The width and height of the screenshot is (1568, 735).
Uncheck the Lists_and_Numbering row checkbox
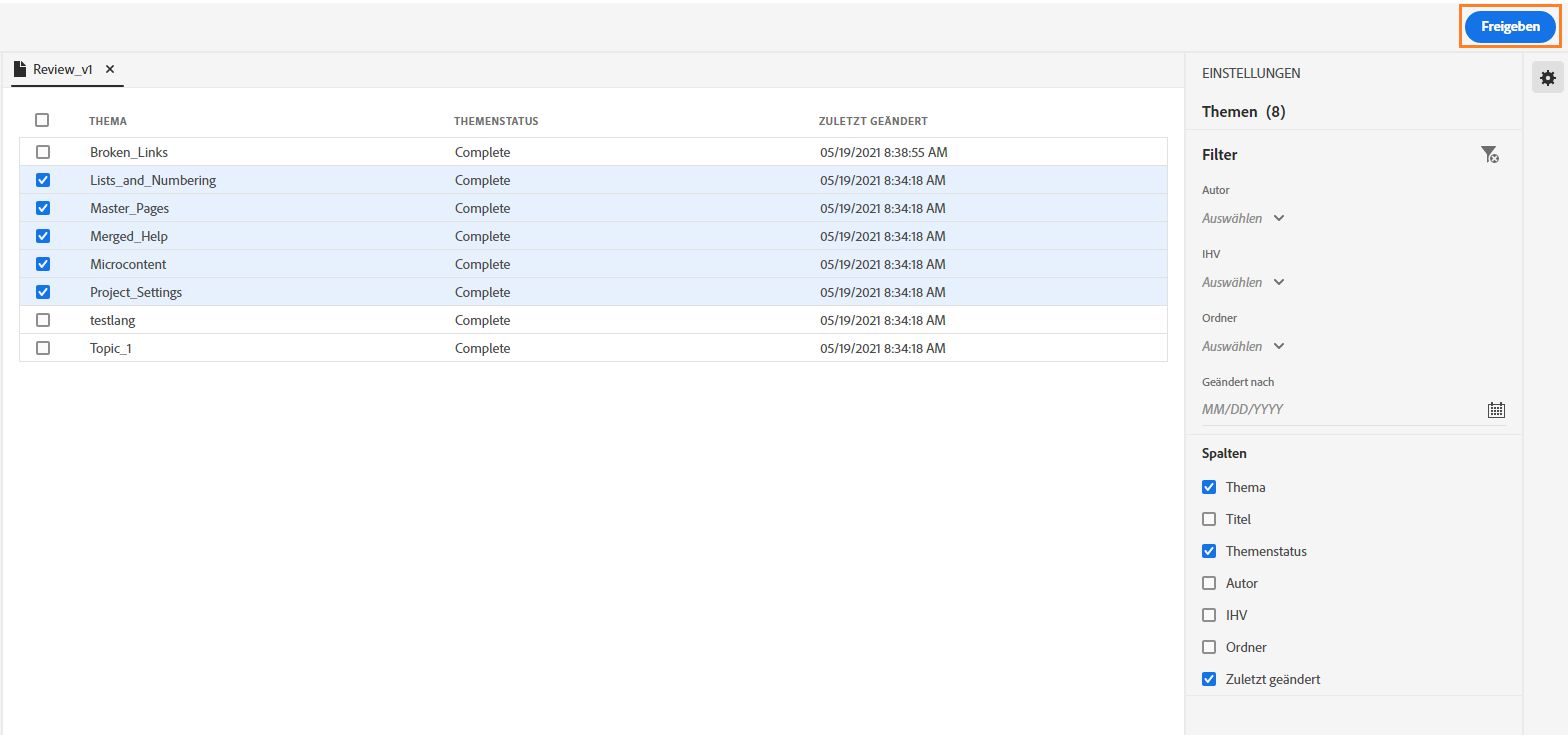[42, 180]
